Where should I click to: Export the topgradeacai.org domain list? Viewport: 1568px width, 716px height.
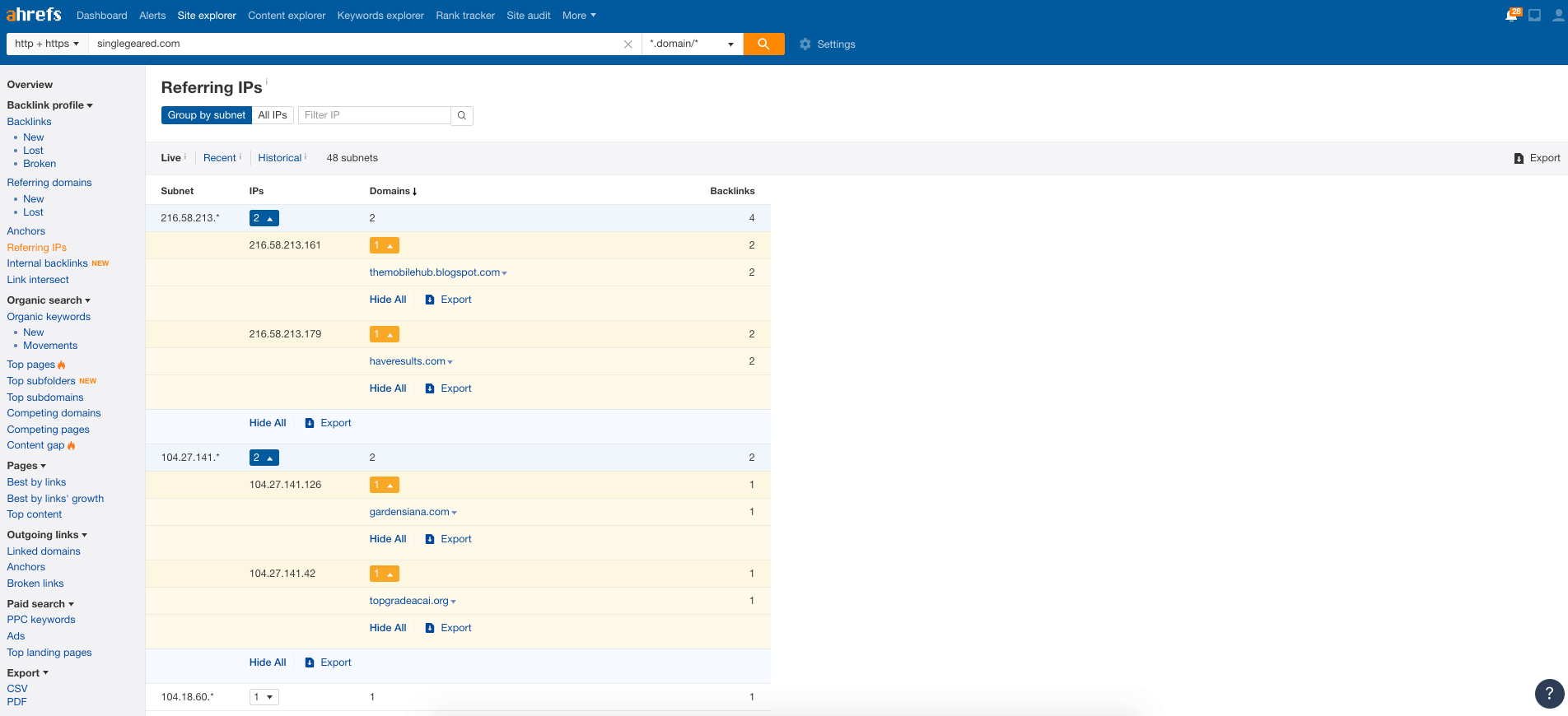448,628
